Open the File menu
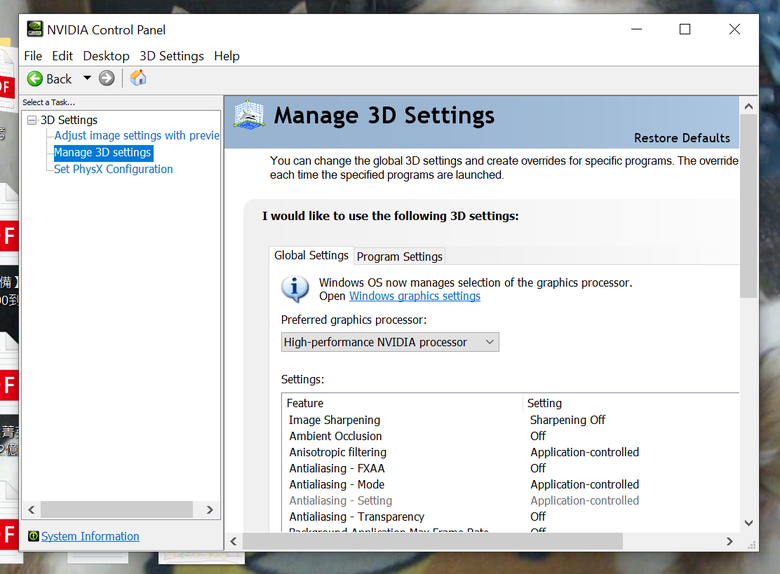Screen dimensions: 780x574 coord(33,56)
